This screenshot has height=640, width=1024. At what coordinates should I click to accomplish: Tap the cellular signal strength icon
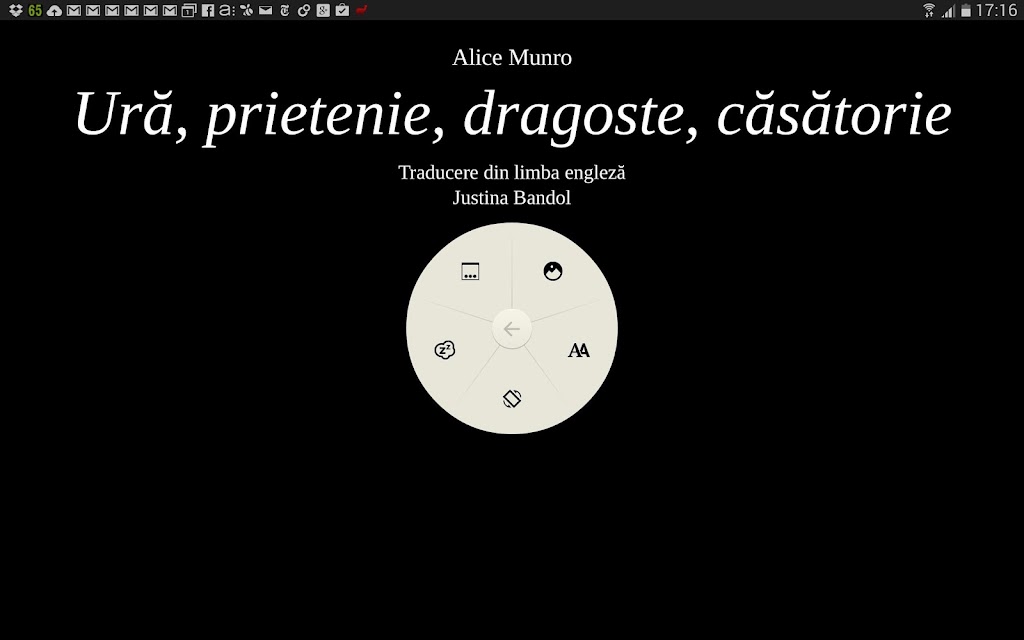pos(948,10)
